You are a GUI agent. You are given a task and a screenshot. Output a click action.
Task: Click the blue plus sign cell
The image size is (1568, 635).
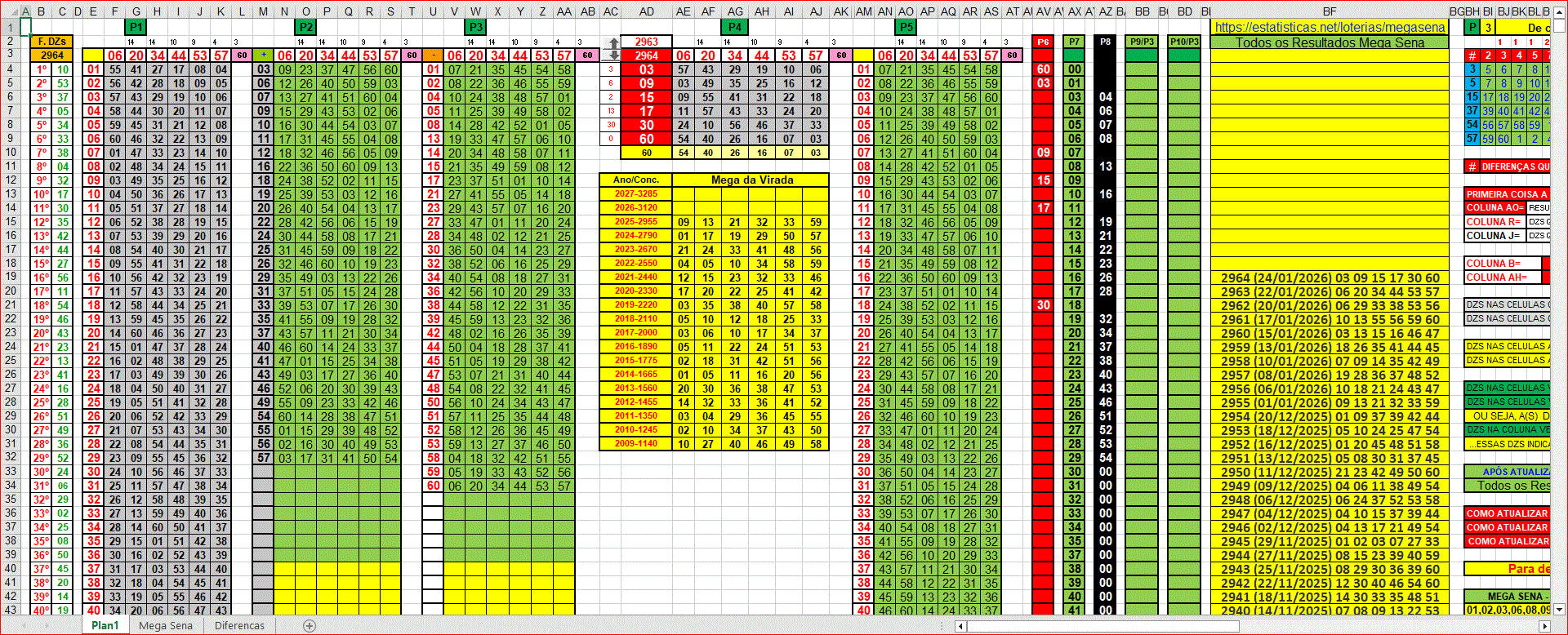[263, 56]
